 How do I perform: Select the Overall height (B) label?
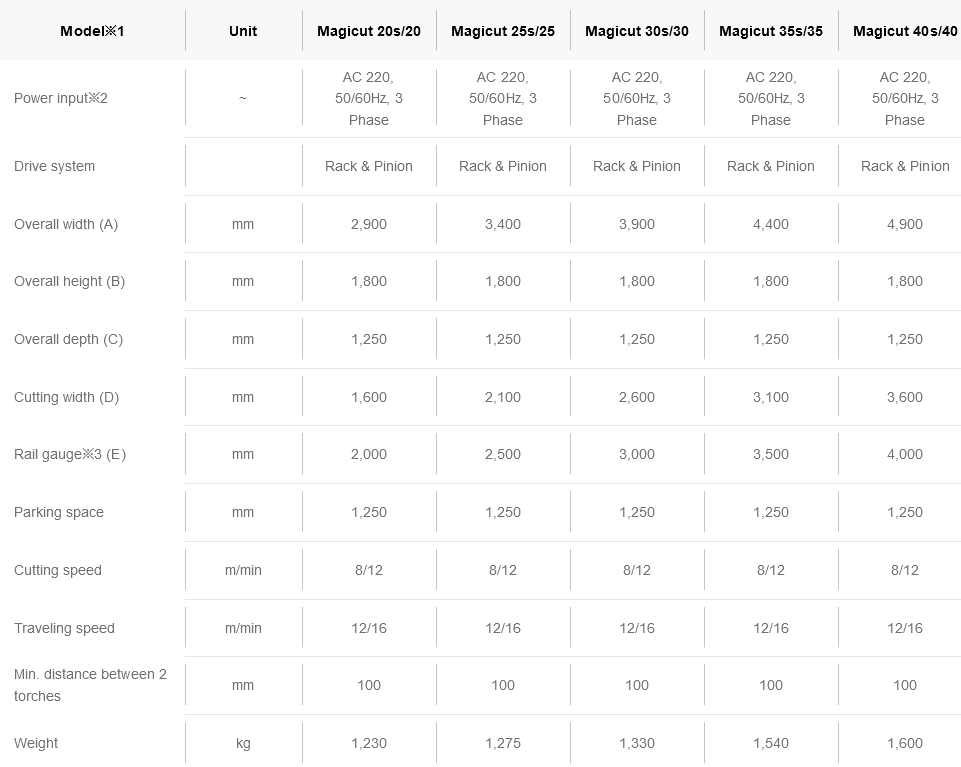click(69, 281)
